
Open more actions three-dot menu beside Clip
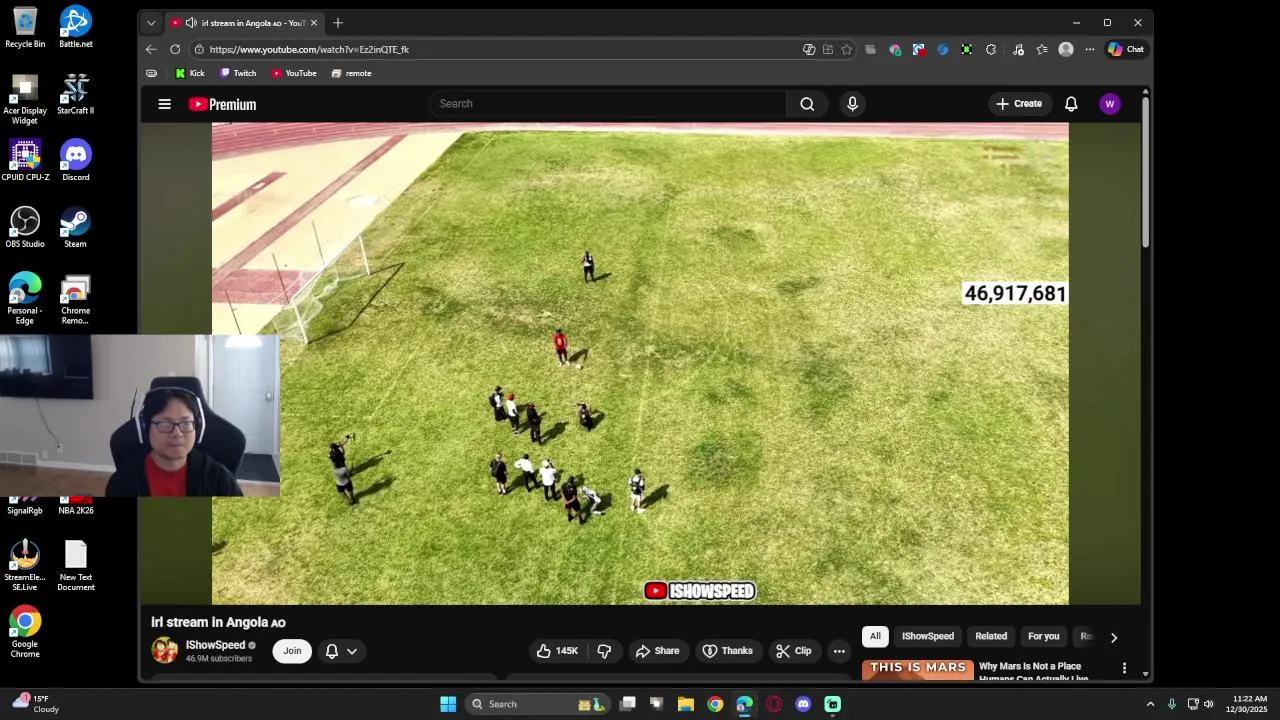(839, 651)
